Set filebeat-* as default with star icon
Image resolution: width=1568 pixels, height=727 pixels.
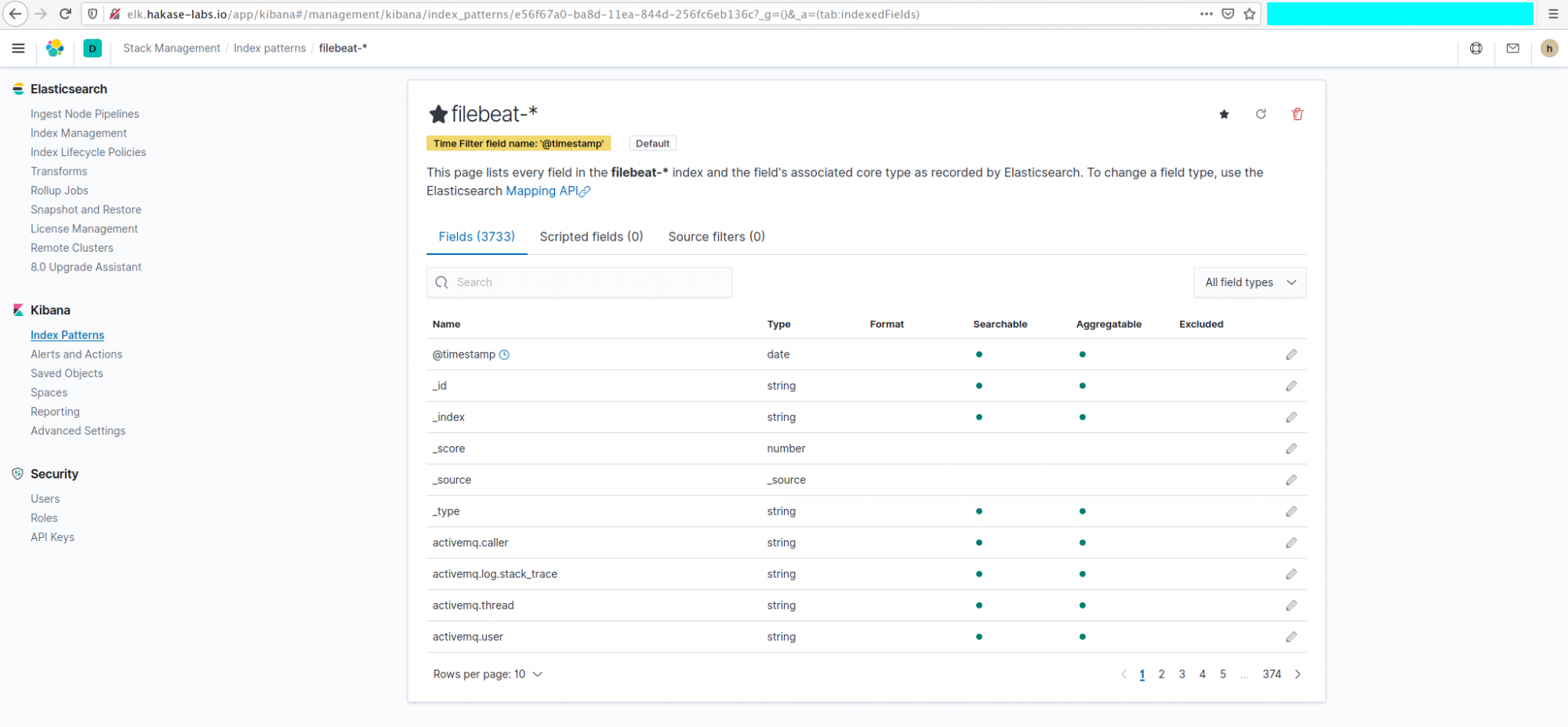pyautogui.click(x=1224, y=115)
